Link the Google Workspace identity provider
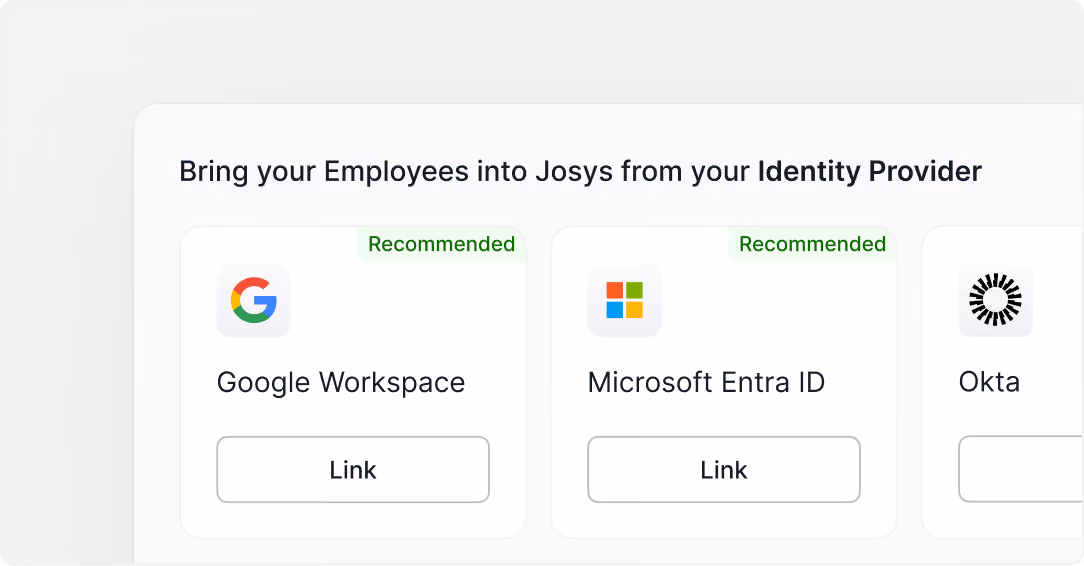Screen dimensions: 1084x566 pyautogui.click(x=353, y=469)
